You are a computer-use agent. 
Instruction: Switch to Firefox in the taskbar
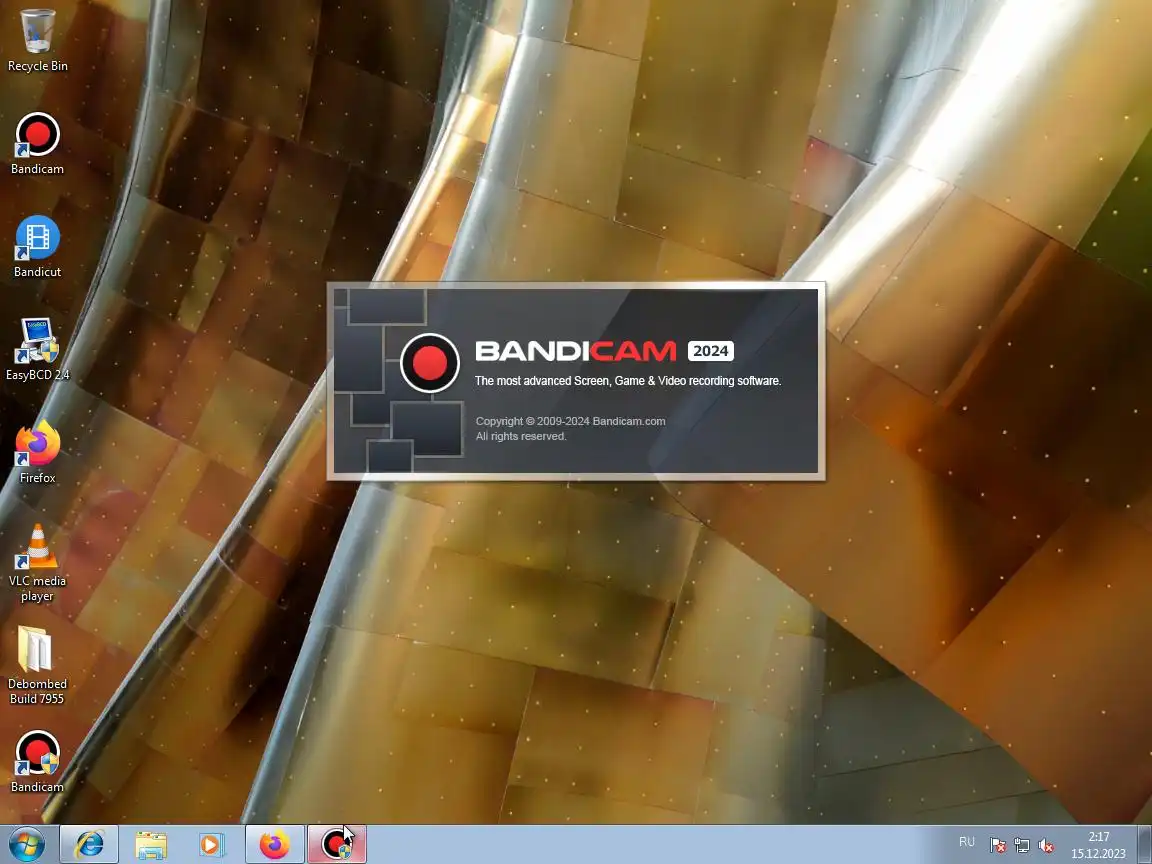tap(275, 845)
